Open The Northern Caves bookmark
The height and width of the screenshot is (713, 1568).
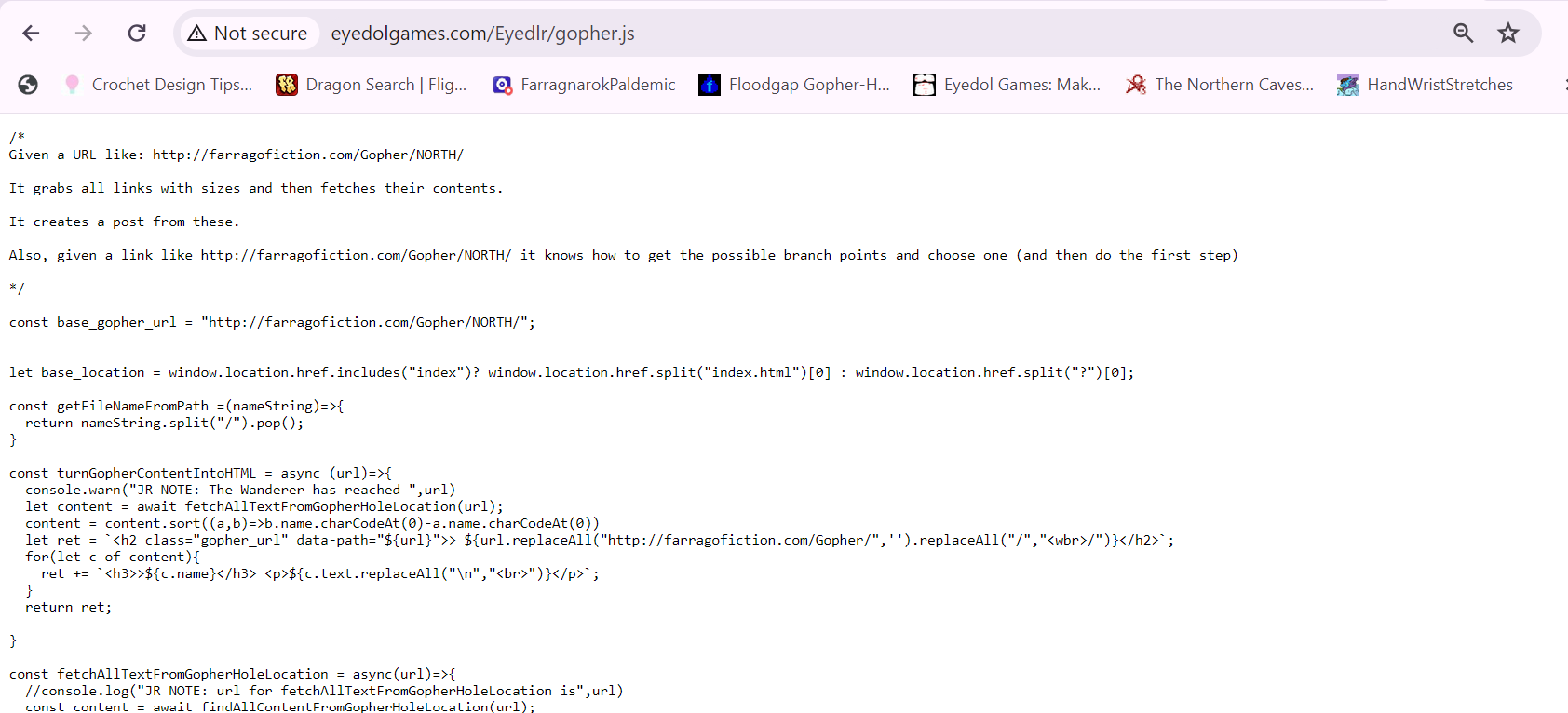[x=1220, y=85]
